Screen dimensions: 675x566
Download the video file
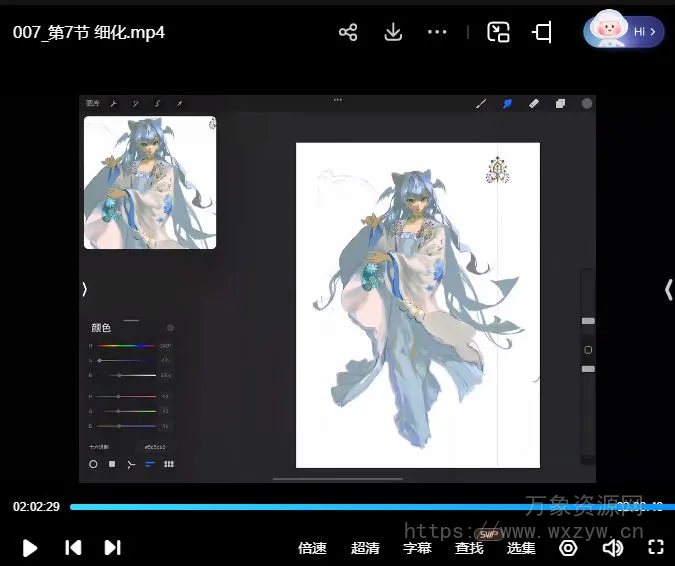point(393,32)
